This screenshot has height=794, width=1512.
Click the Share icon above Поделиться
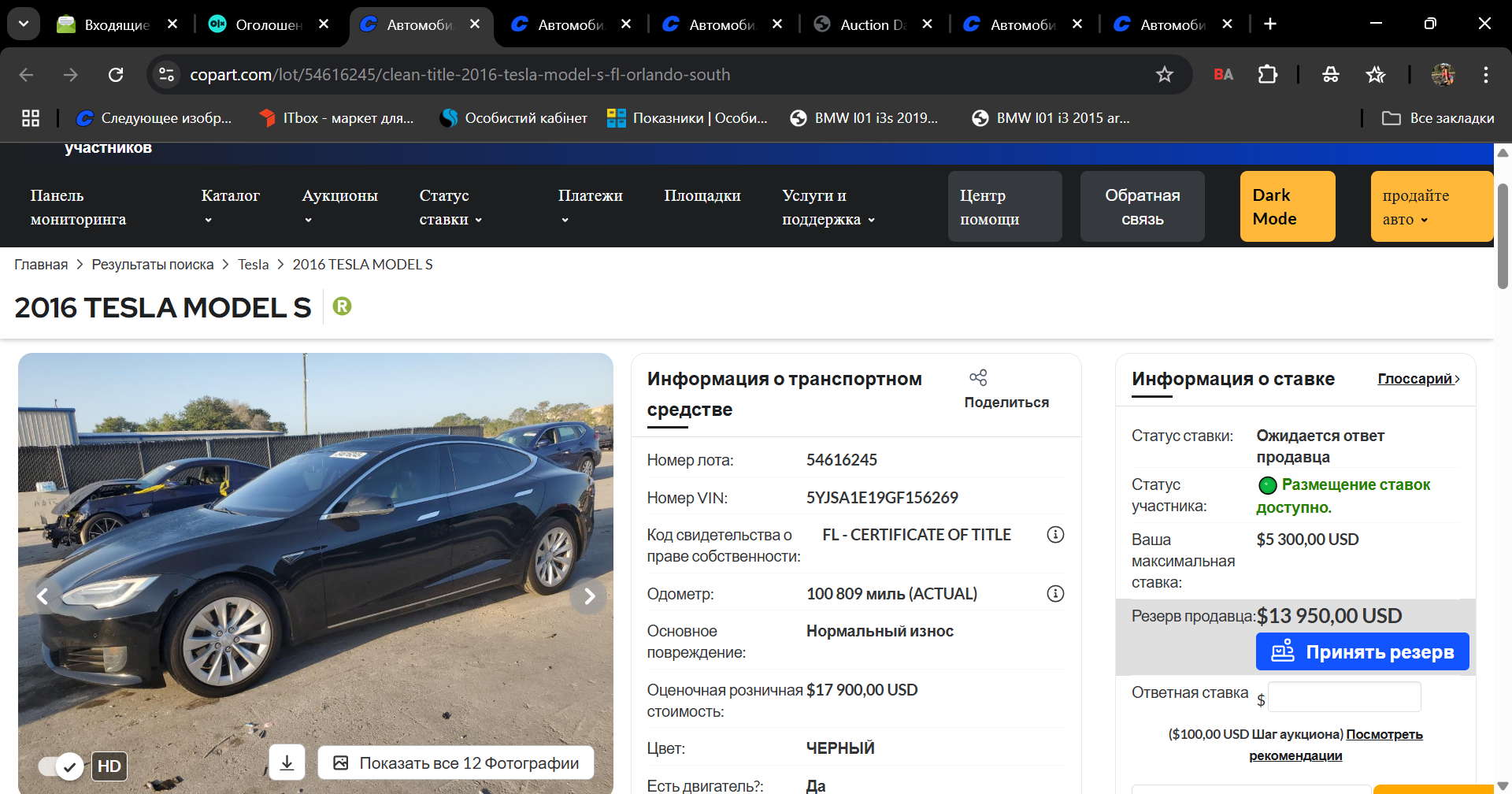coord(978,378)
